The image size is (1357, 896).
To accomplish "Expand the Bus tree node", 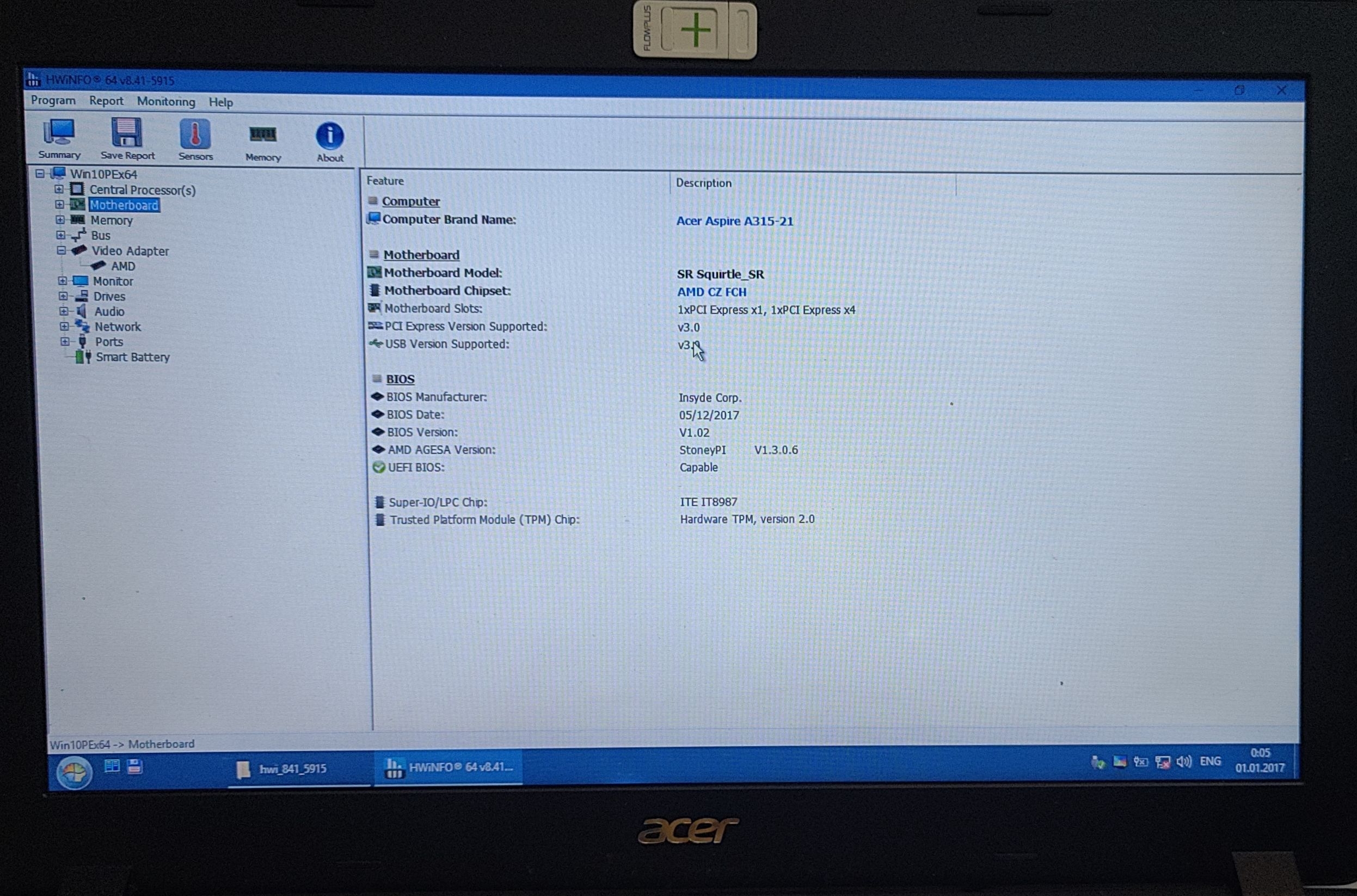I will (60, 235).
